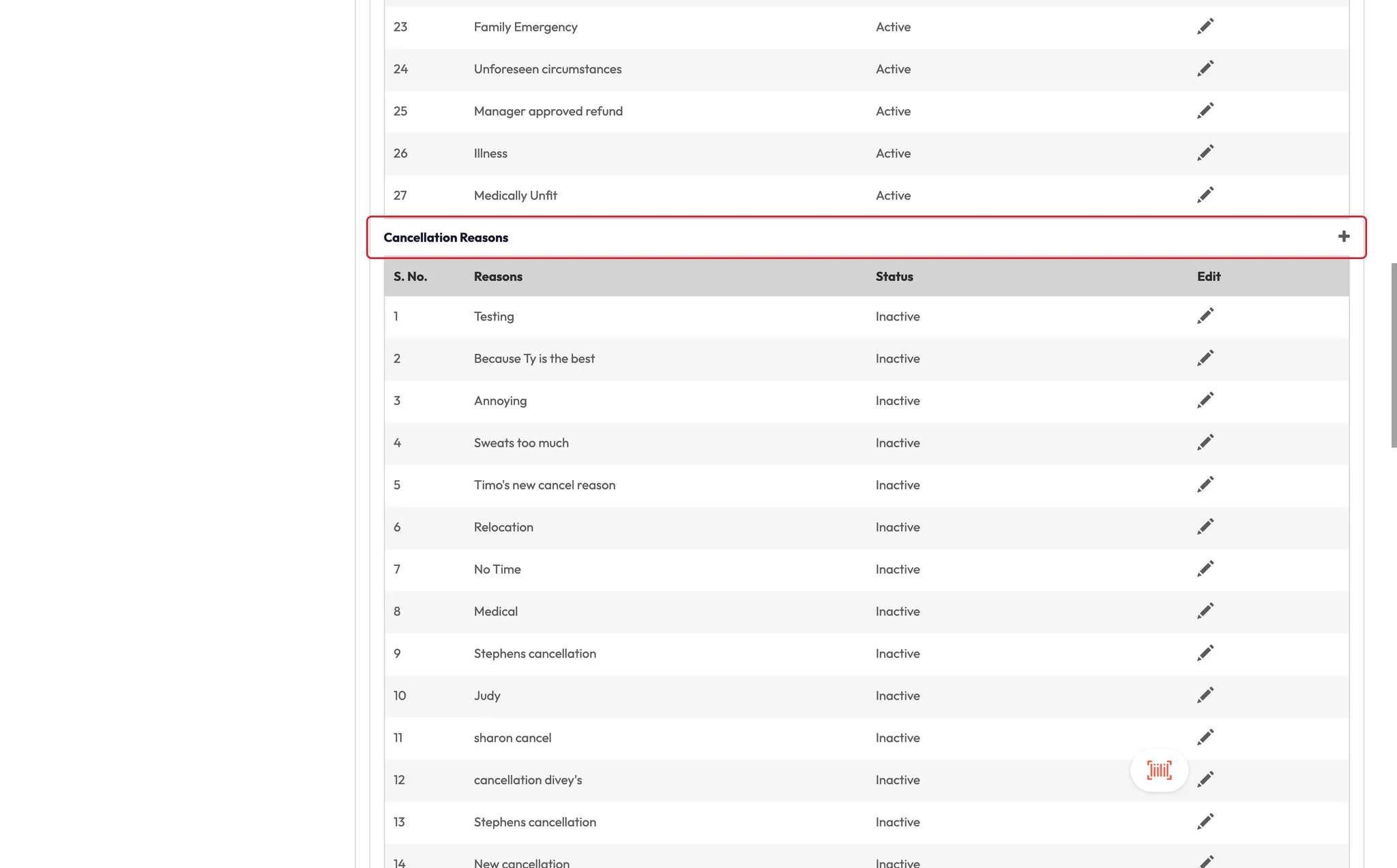The height and width of the screenshot is (868, 1397).
Task: Click the Reasons column header
Action: point(498,277)
